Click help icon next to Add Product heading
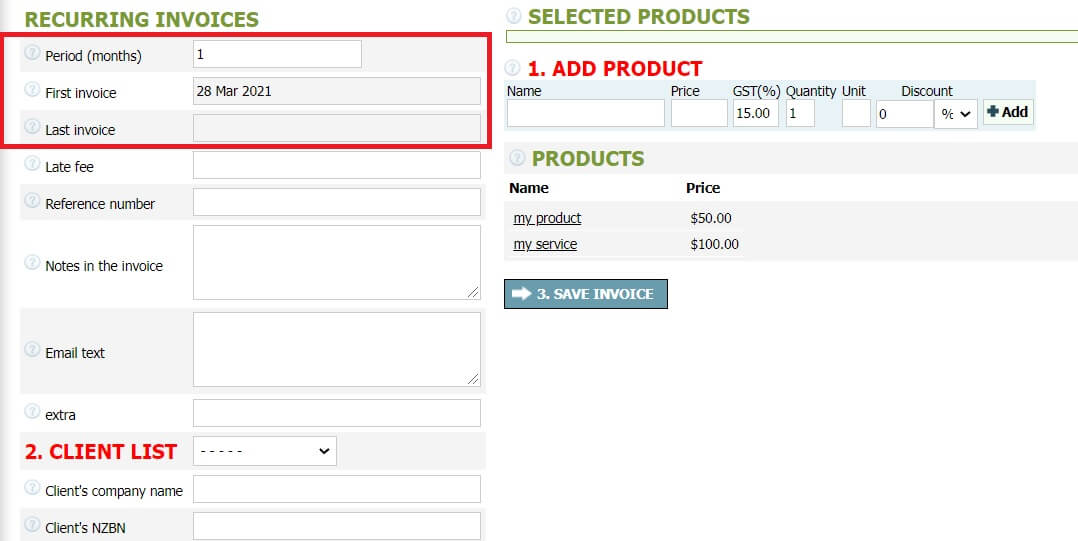Image resolution: width=1078 pixels, height=541 pixels. tap(512, 68)
